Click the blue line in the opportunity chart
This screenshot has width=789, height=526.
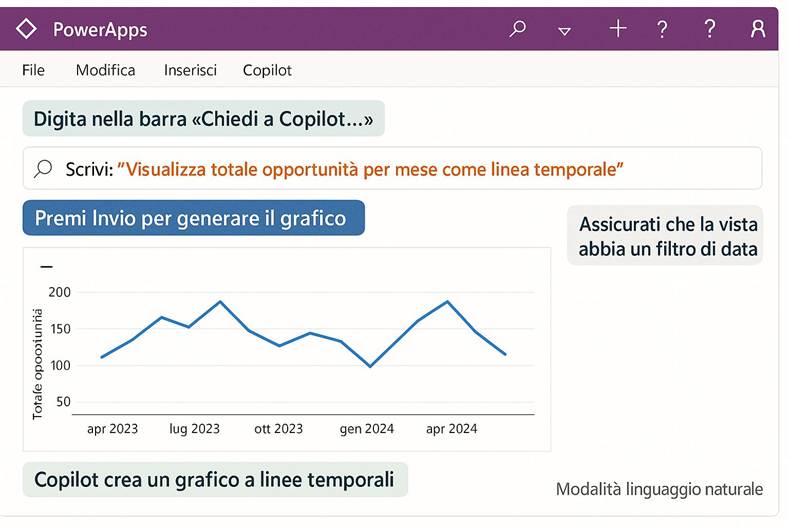[x=218, y=302]
